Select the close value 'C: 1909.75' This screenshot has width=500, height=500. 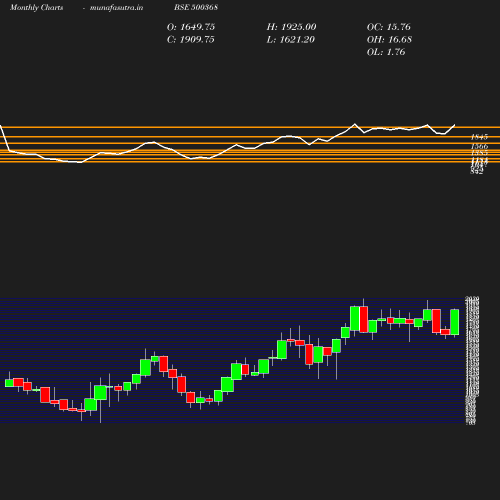tap(191, 40)
